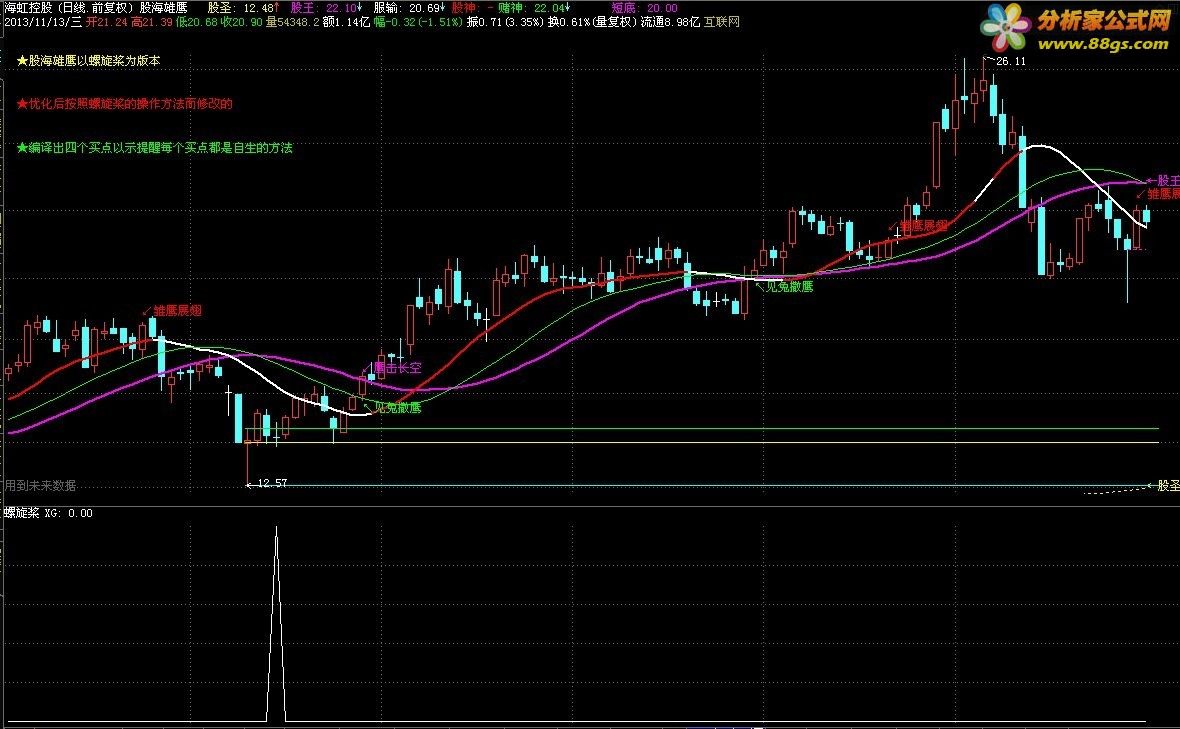Click the 股输: 20.69 indicator value

409,8
